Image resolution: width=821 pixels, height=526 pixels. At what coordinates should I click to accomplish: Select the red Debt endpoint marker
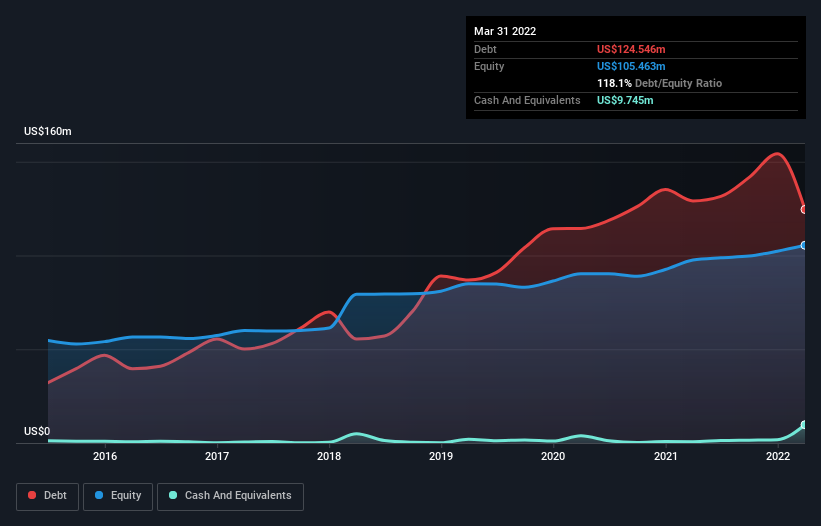tap(804, 209)
